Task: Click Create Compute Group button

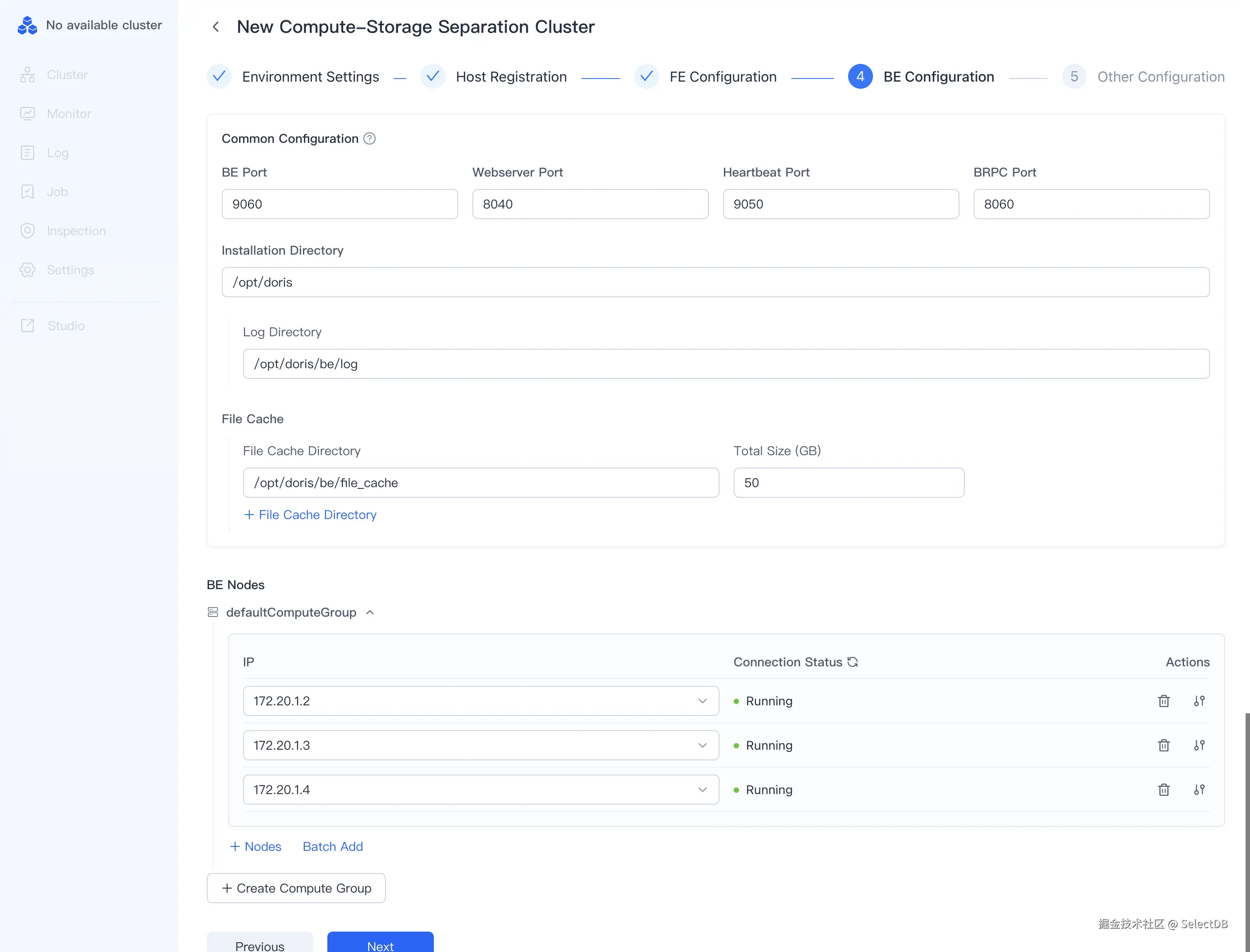Action: point(296,888)
